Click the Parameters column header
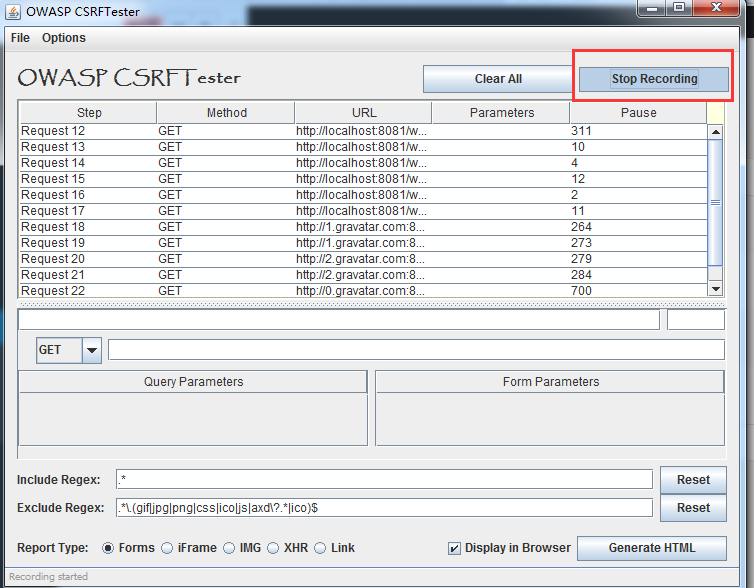The image size is (754, 588). point(502,113)
